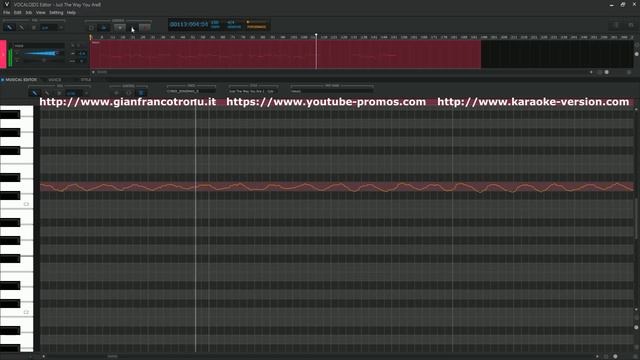This screenshot has height=360, width=640.
Task: Select the pencil tool in top toolbar
Action: coord(9,27)
